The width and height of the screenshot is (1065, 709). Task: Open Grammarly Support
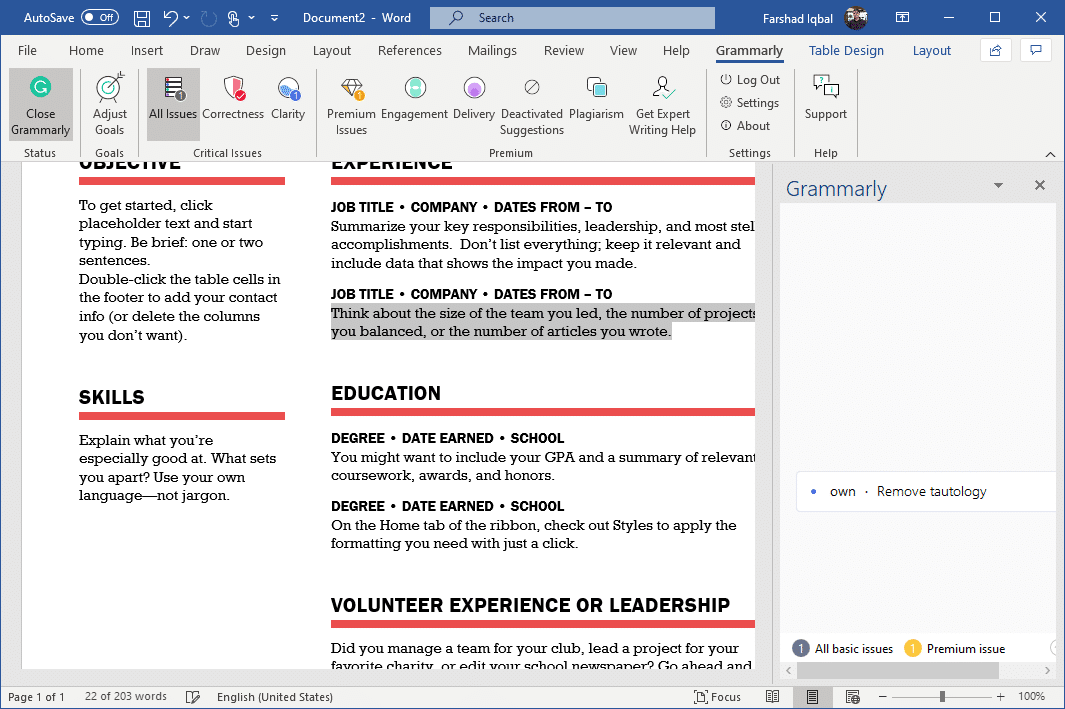pyautogui.click(x=825, y=90)
